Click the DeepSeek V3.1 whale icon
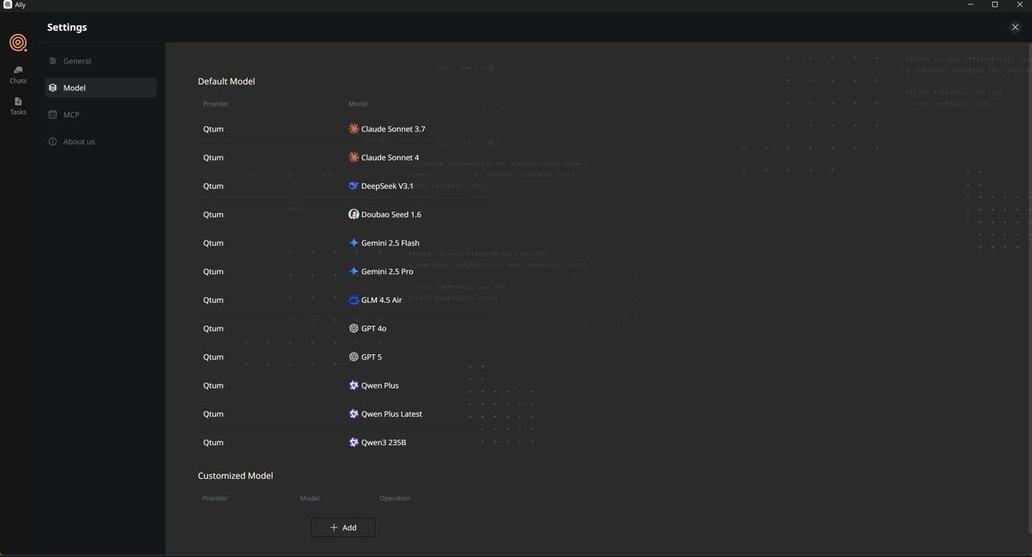 click(x=353, y=186)
